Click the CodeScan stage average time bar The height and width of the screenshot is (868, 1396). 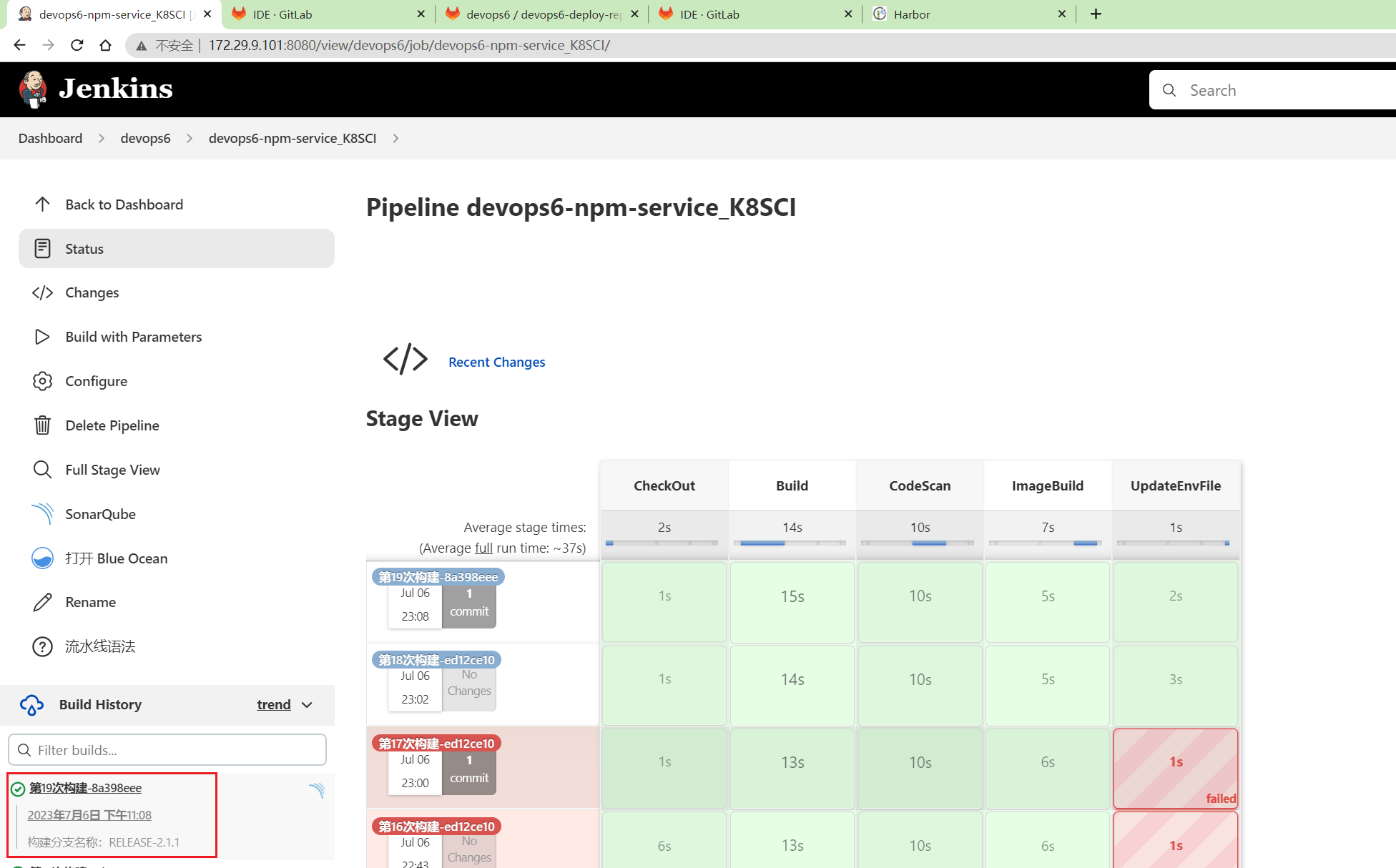(918, 543)
